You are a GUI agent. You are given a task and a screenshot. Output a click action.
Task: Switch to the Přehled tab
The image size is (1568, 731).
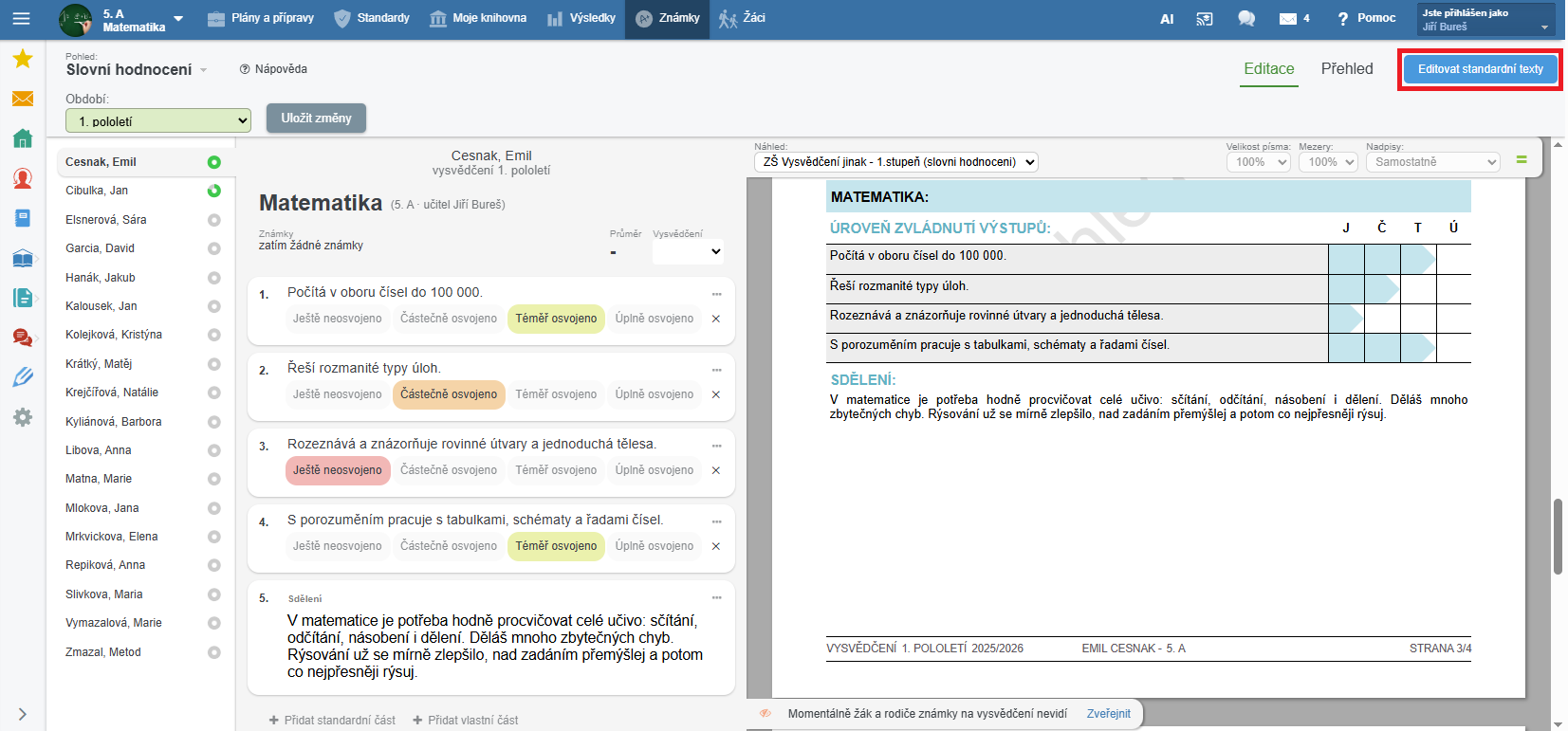click(1346, 69)
